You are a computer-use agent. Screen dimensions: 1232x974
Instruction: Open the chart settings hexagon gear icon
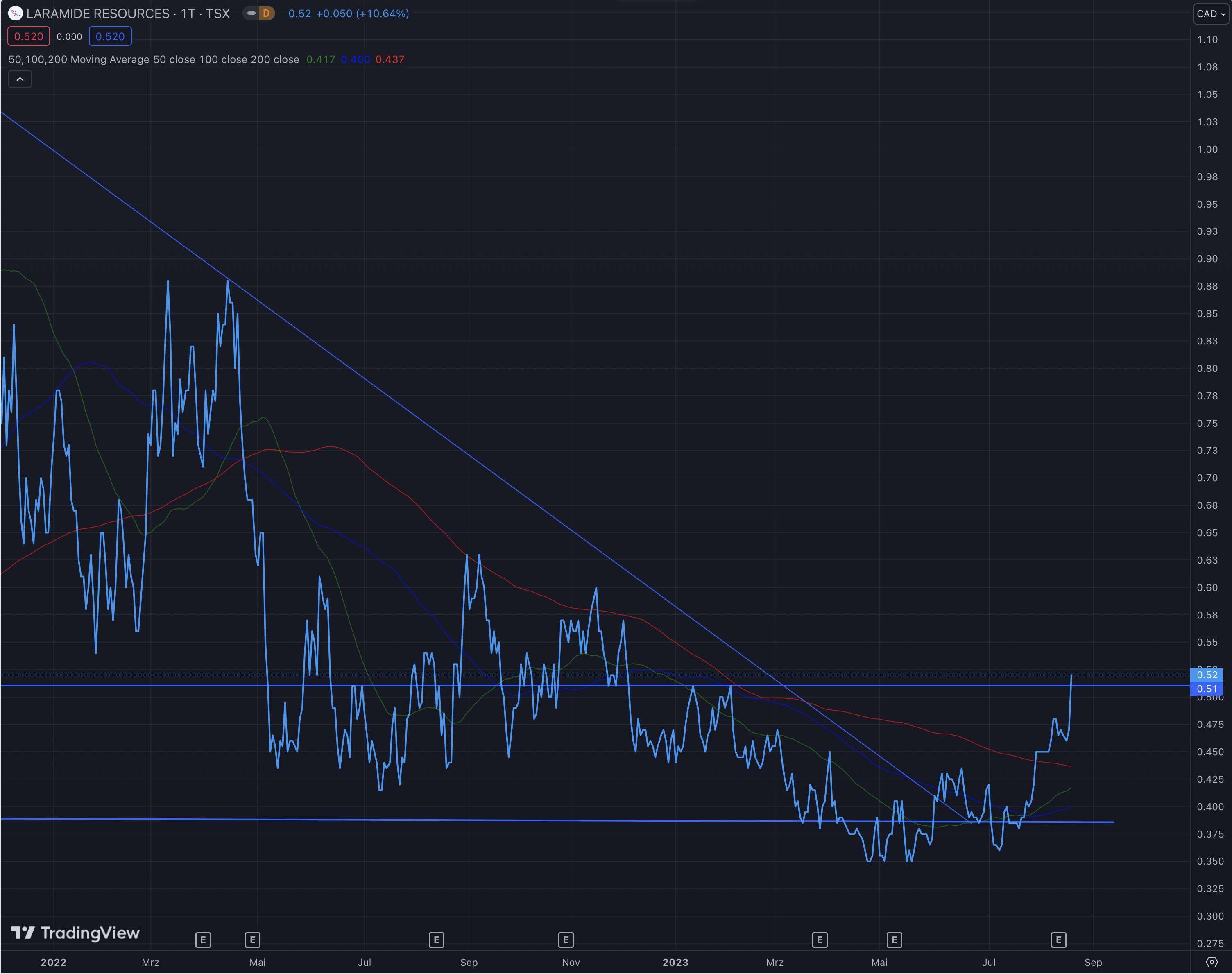tap(1212, 963)
